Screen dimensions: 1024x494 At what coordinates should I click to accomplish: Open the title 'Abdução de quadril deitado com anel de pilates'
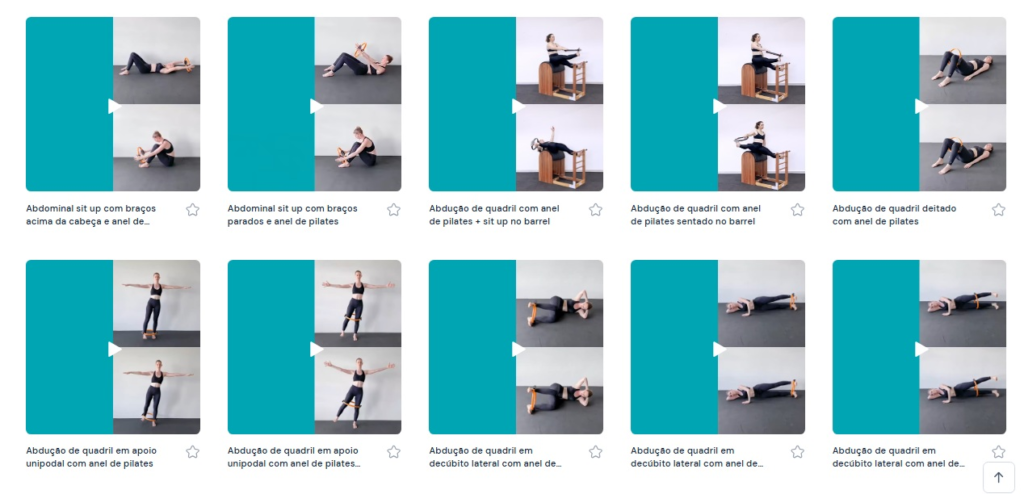(x=894, y=215)
